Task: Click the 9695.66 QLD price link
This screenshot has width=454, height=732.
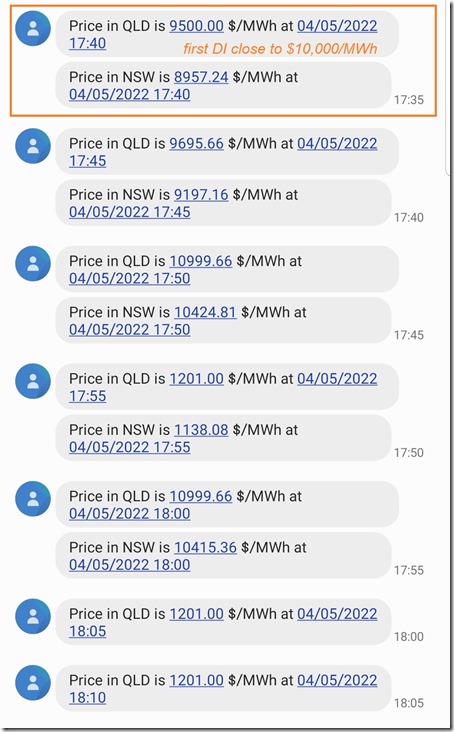Action: pyautogui.click(x=196, y=143)
